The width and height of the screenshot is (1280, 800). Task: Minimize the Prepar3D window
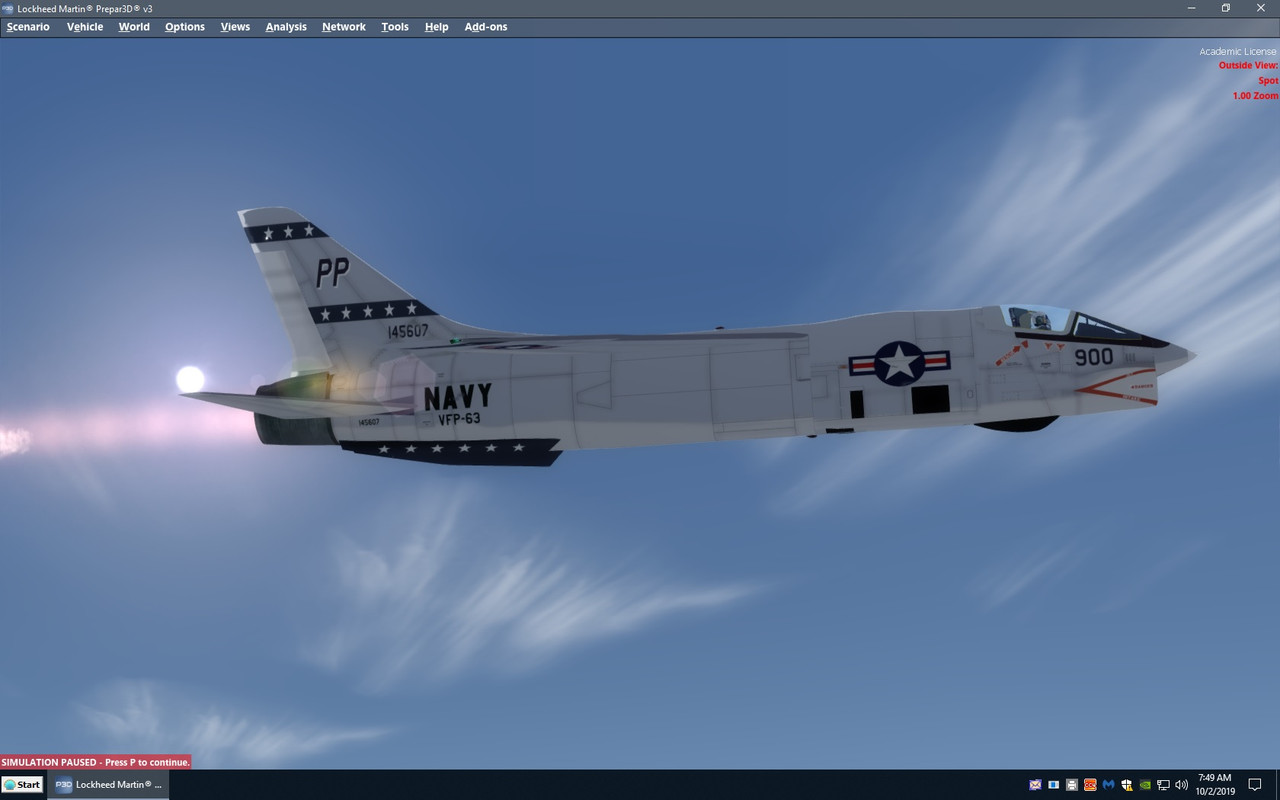click(x=1190, y=8)
